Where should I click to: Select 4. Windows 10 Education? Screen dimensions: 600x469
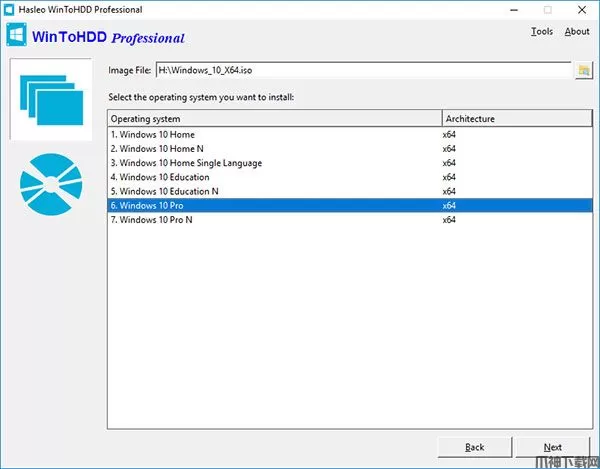[350, 177]
